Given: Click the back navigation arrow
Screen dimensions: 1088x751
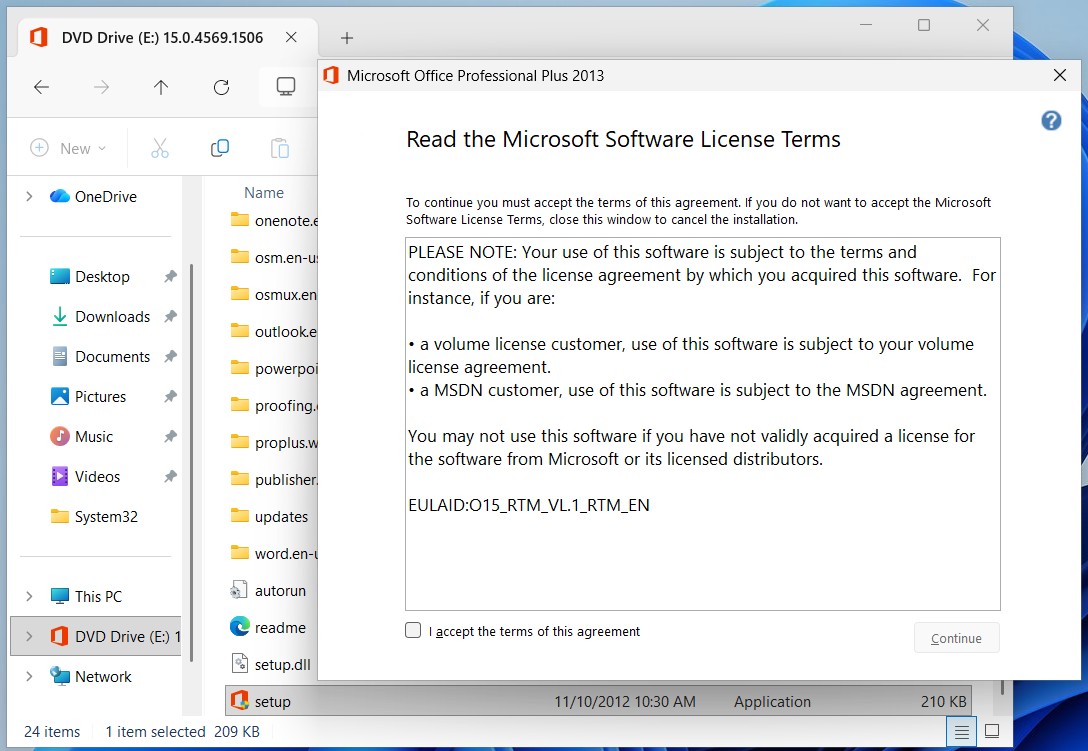Looking at the screenshot, I should click(x=41, y=87).
